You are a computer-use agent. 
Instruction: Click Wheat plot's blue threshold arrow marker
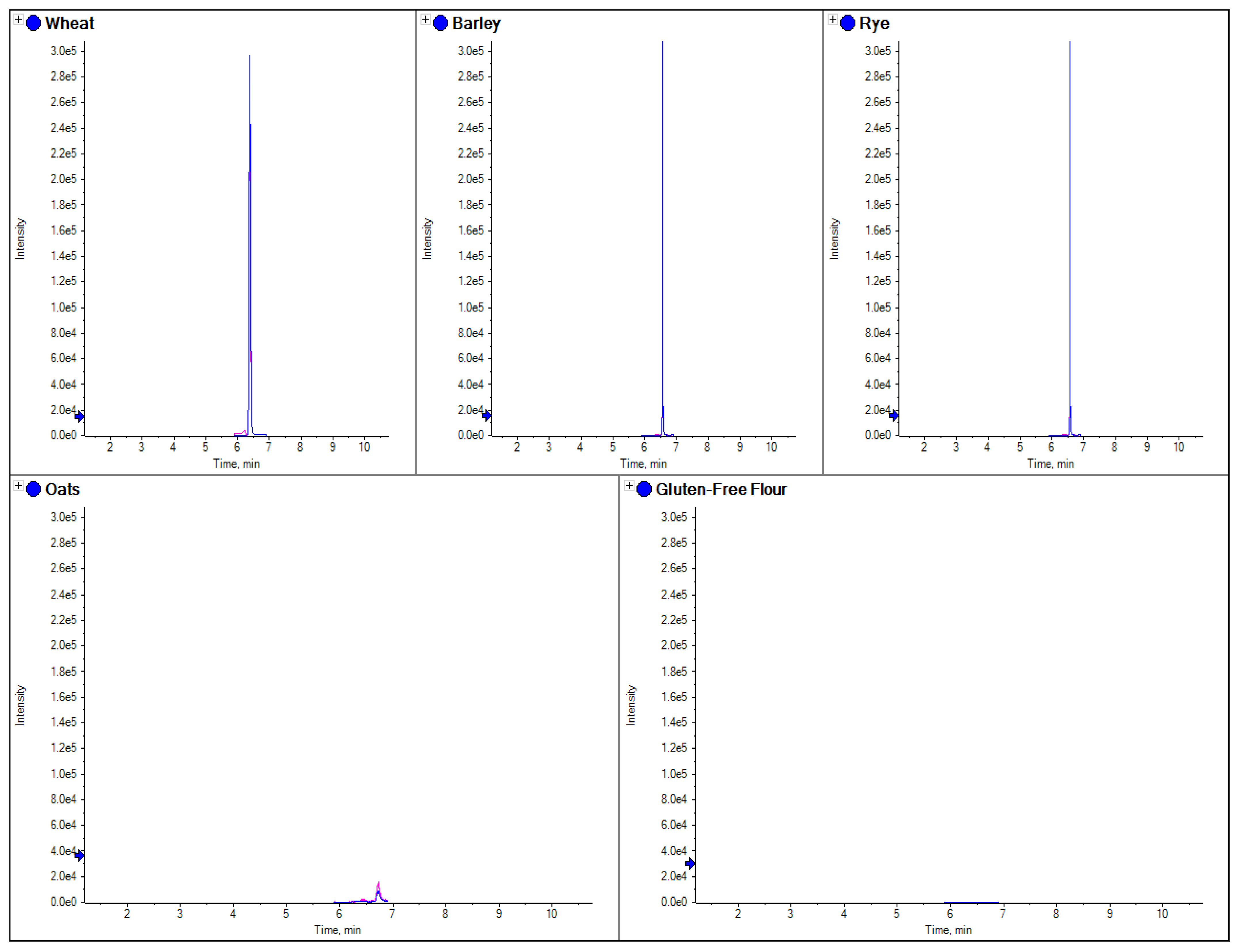[80, 417]
